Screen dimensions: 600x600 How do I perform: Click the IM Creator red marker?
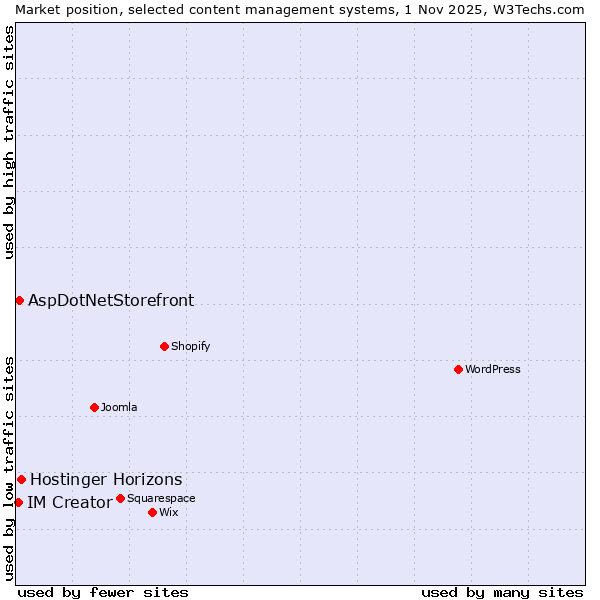[18, 502]
